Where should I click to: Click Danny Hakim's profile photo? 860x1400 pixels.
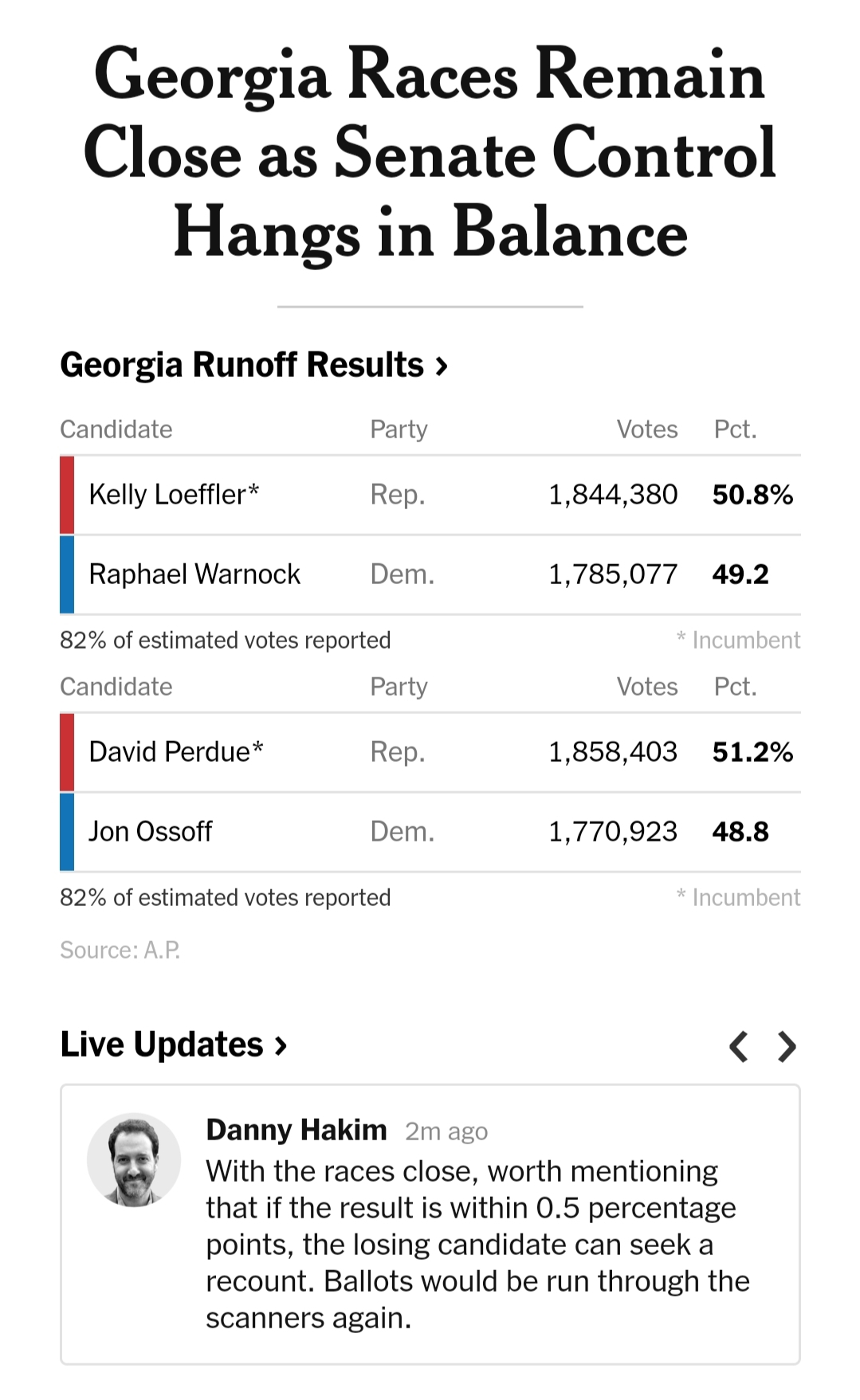point(134,1159)
